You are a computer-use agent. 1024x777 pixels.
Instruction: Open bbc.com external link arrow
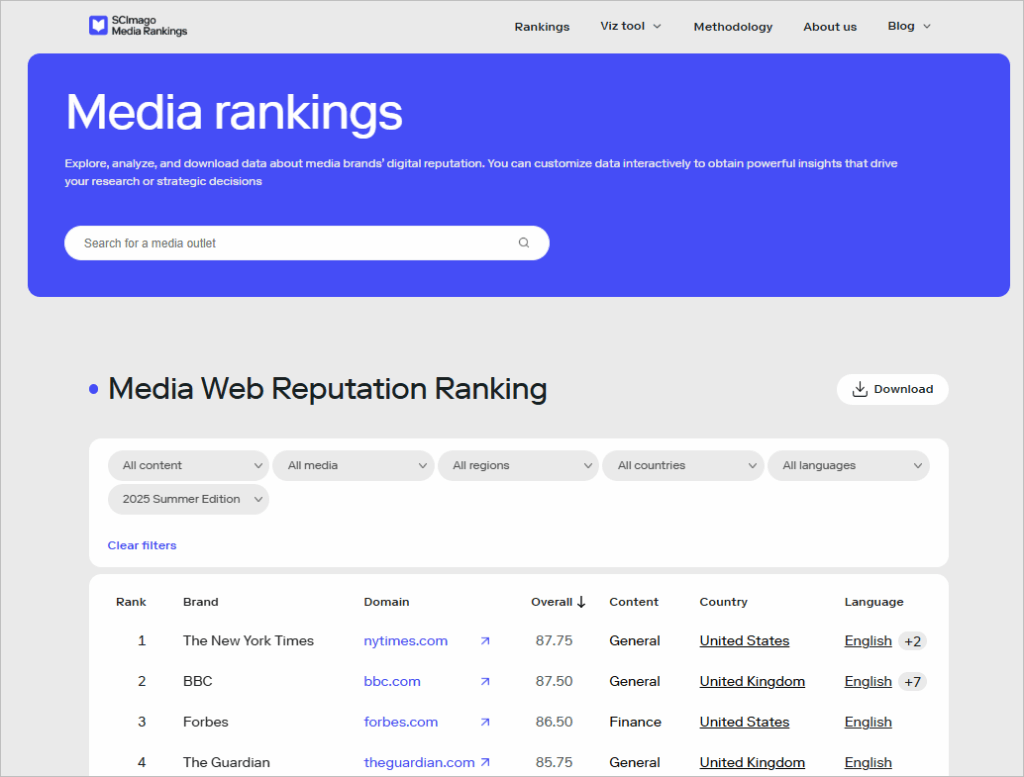tap(485, 682)
